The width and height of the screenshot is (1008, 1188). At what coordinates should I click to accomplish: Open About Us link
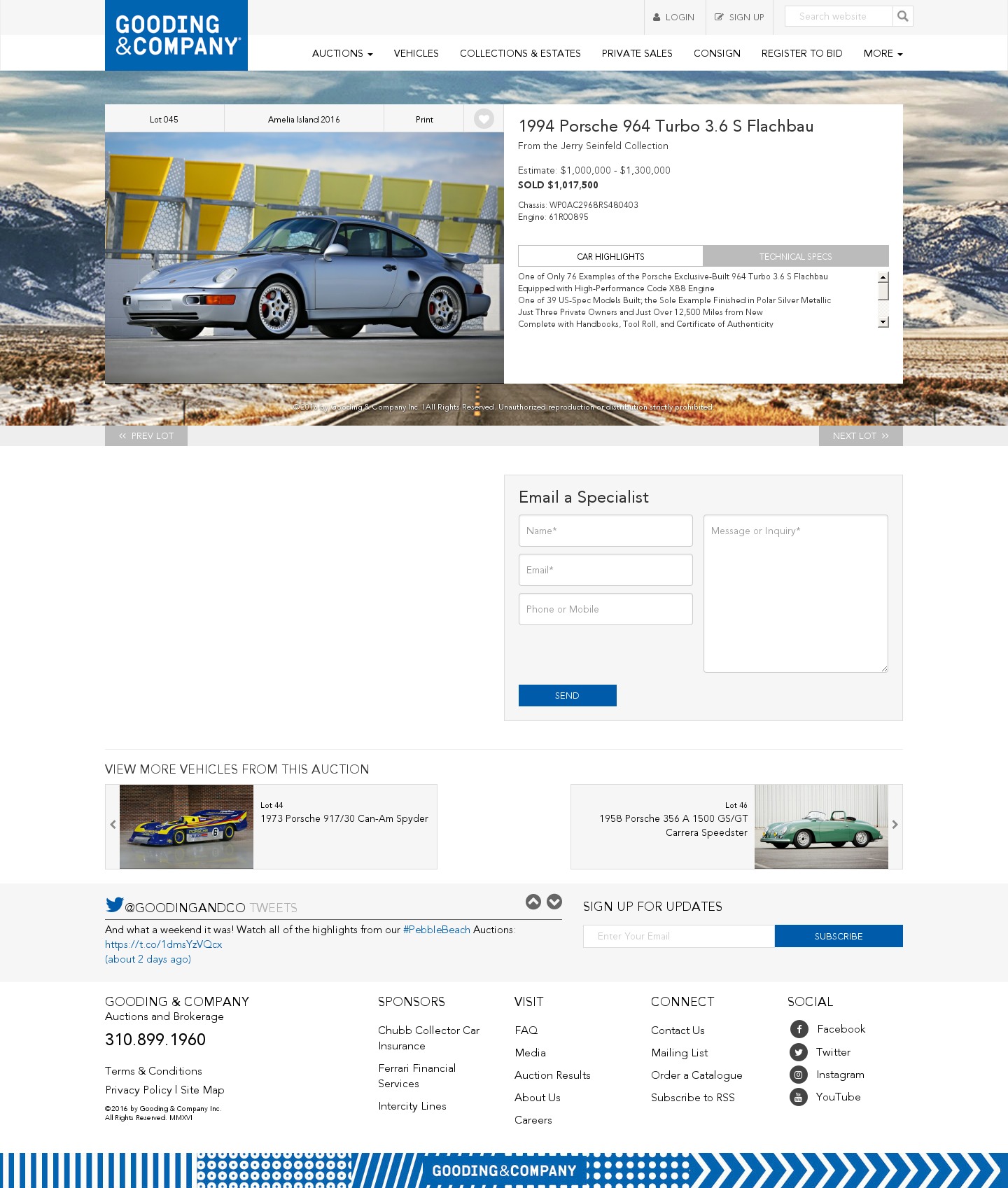[x=538, y=1098]
